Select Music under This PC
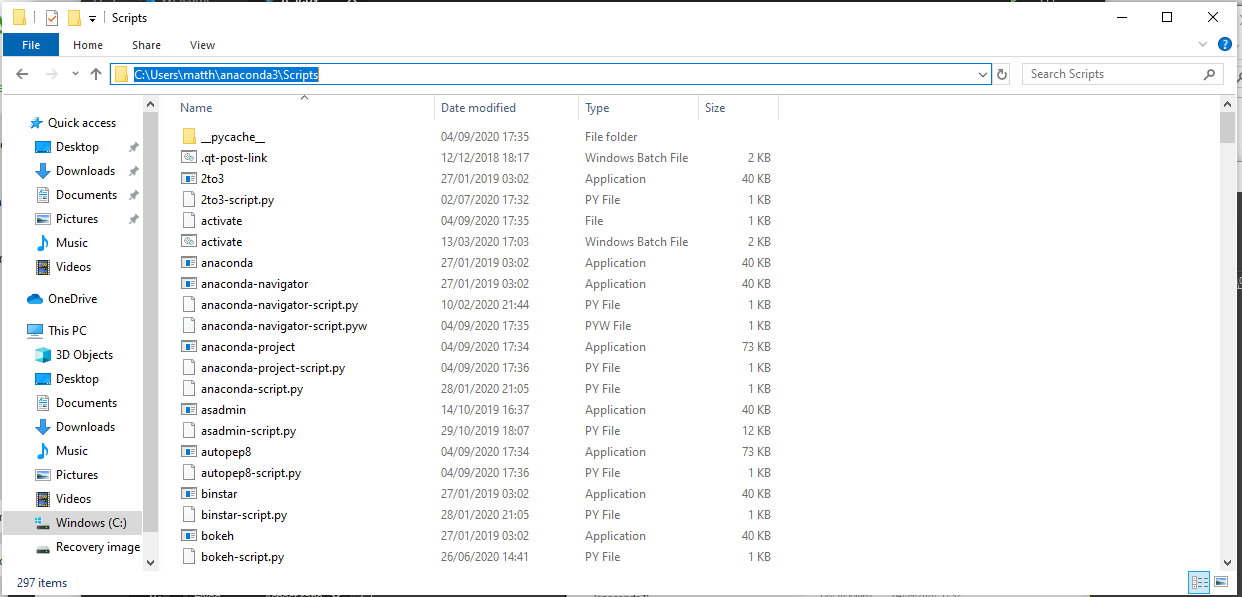 click(x=72, y=451)
